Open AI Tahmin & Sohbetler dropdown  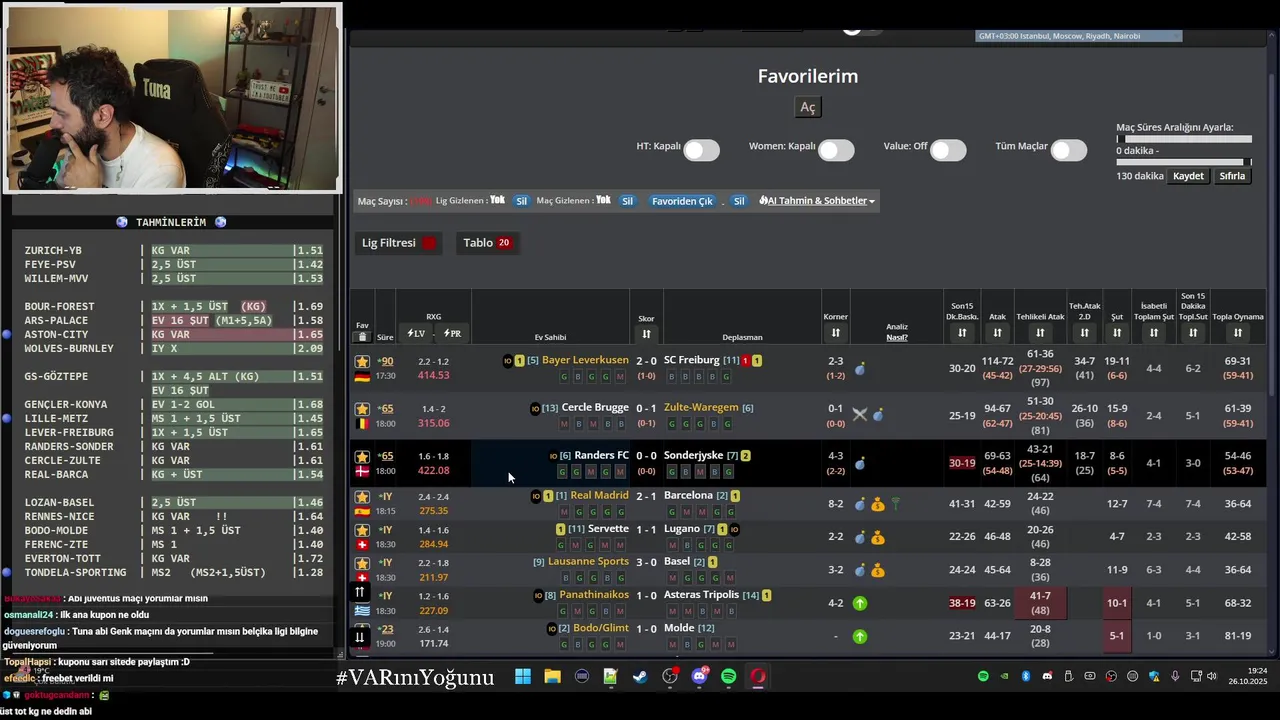click(x=817, y=201)
